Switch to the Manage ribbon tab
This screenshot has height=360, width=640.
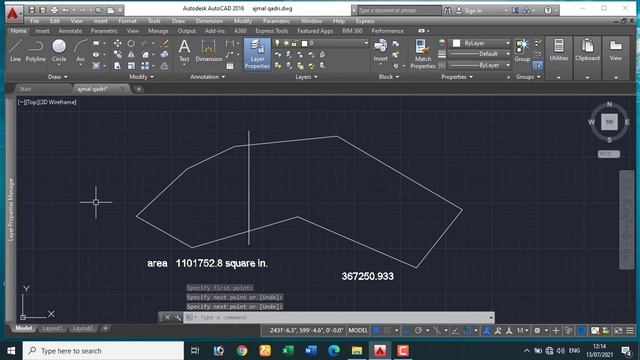(158, 31)
